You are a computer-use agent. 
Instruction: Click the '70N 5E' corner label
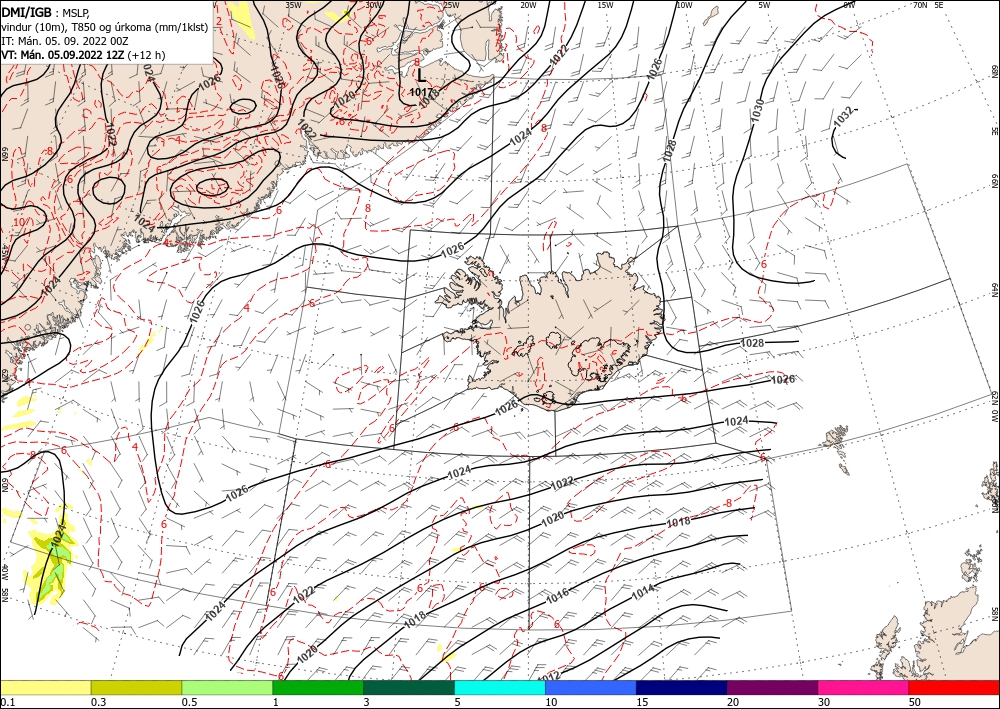pyautogui.click(x=928, y=5)
